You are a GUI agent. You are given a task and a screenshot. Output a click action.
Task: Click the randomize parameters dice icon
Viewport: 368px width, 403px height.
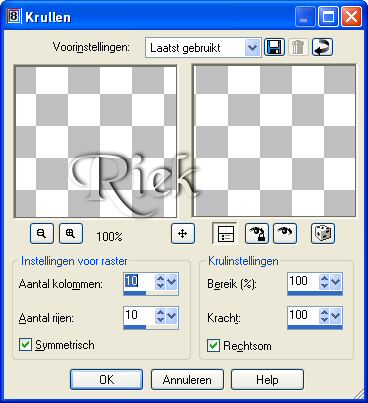click(x=323, y=234)
